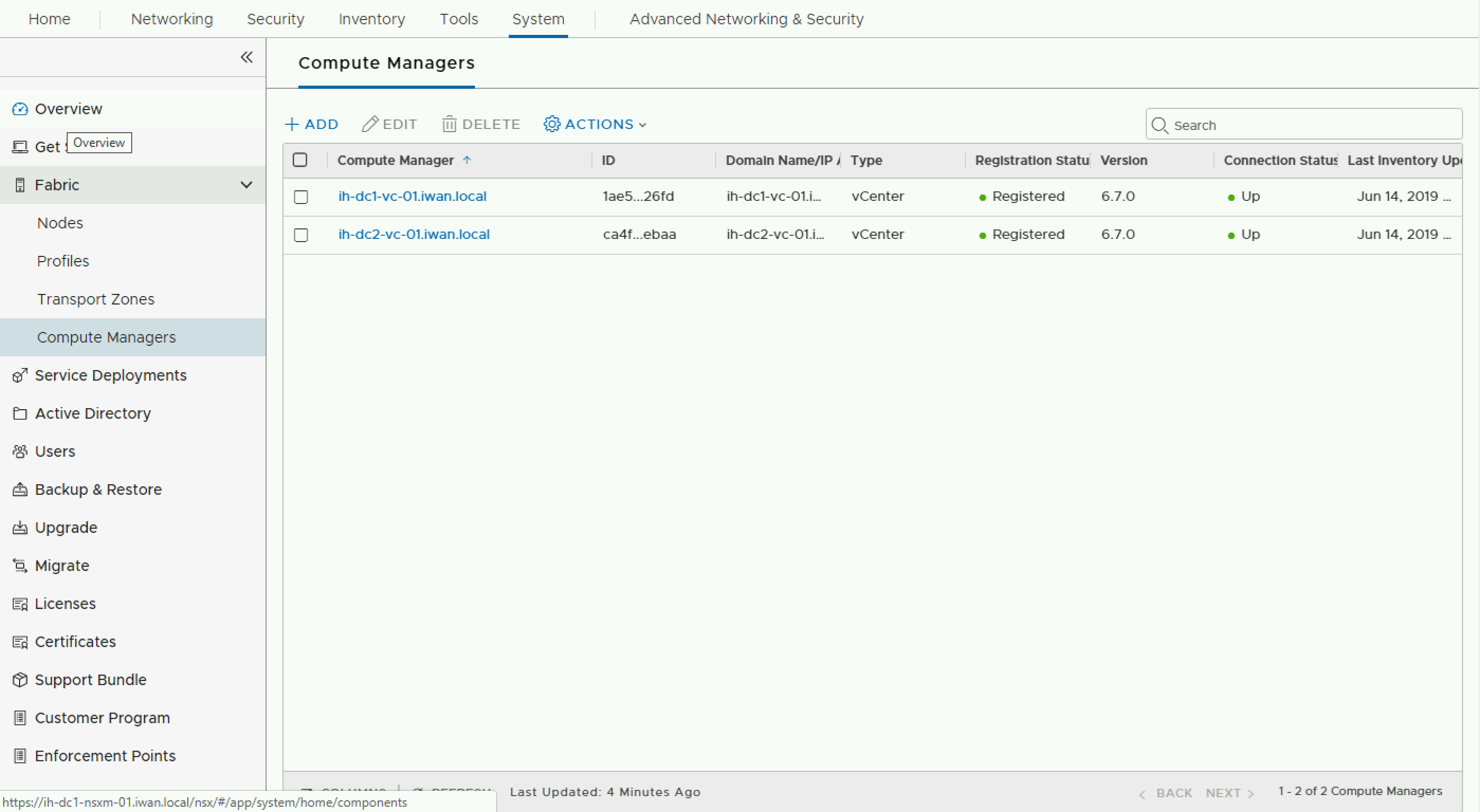1480x812 pixels.
Task: Click the Migrate icon in sidebar
Action: click(x=20, y=566)
